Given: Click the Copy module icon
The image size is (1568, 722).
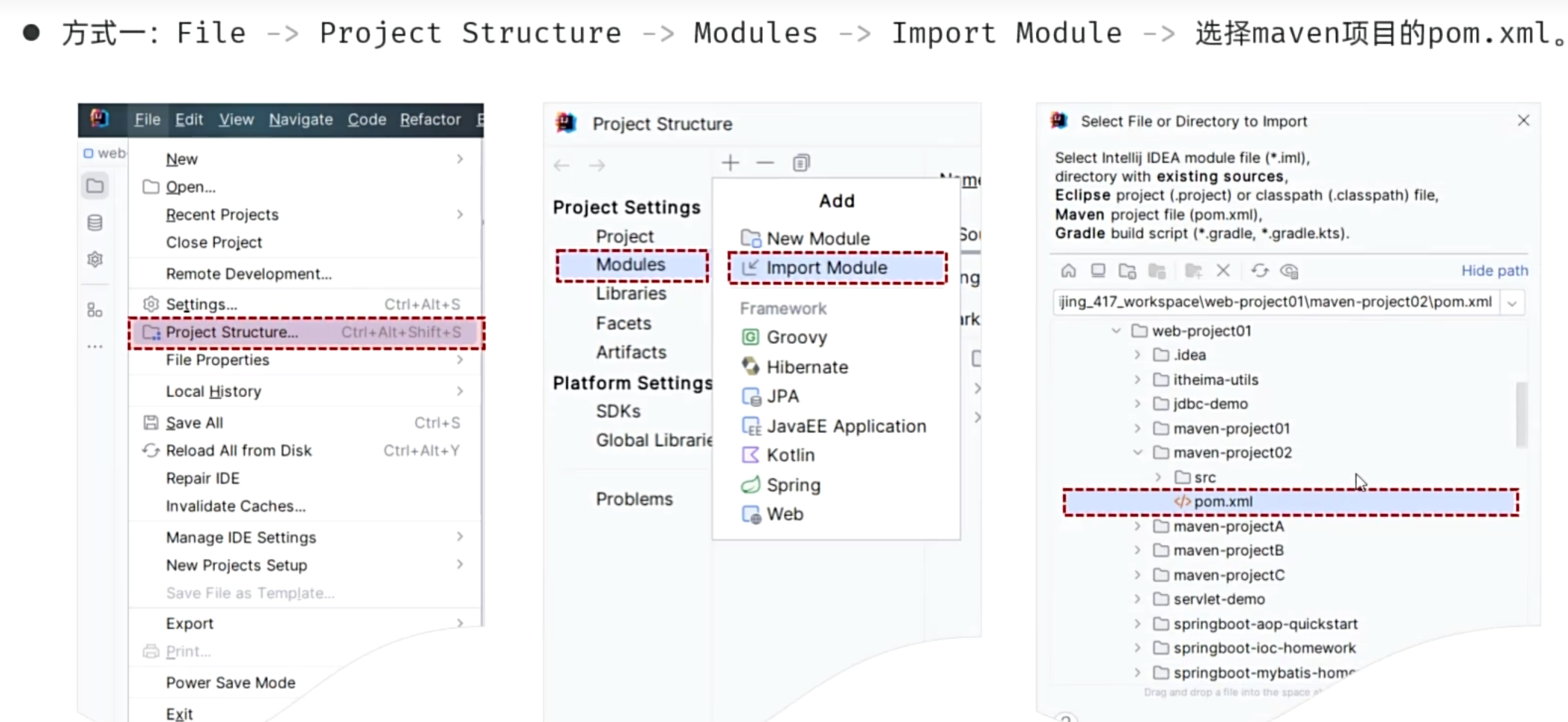Looking at the screenshot, I should coord(801,163).
